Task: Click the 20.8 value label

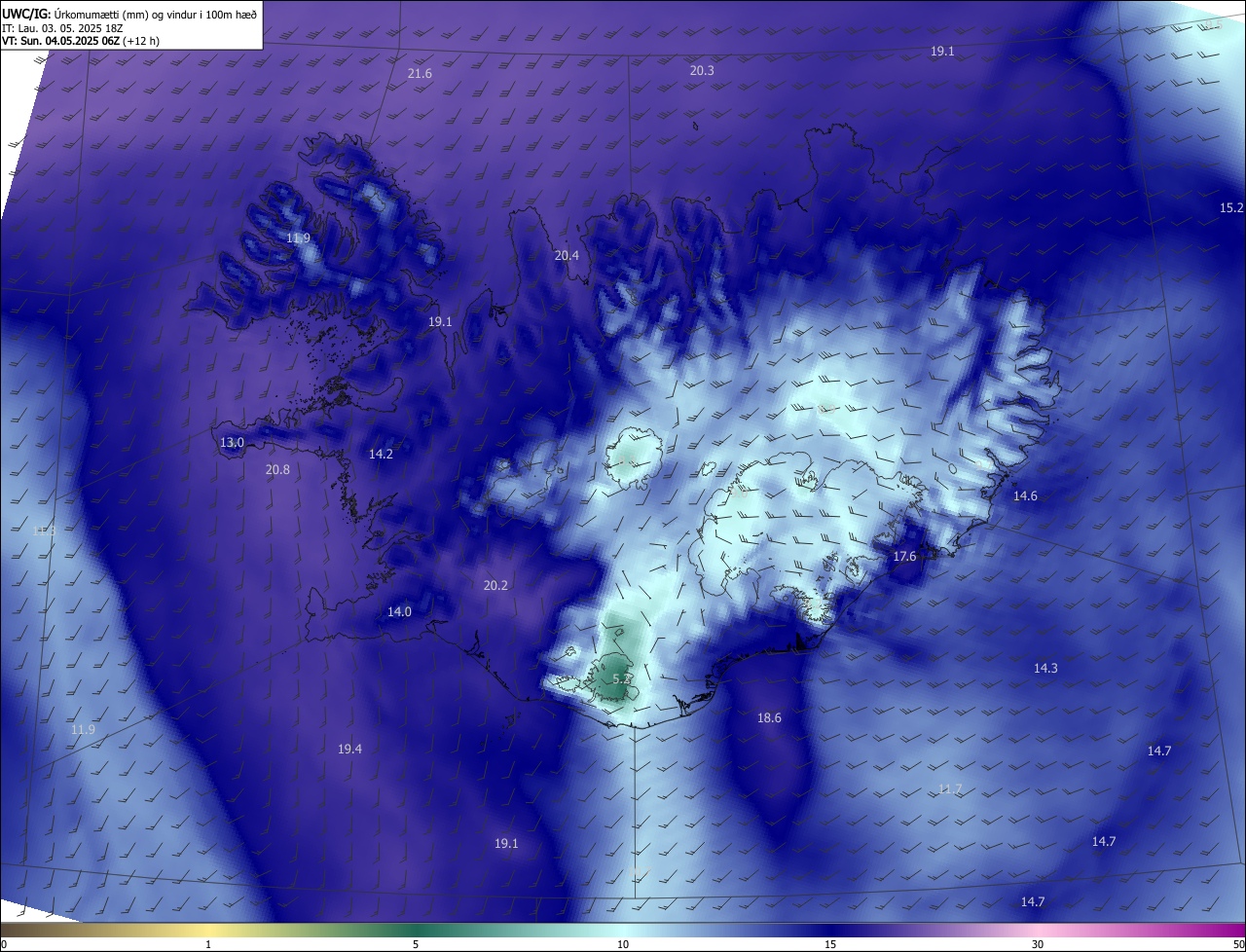Action: coord(277,469)
